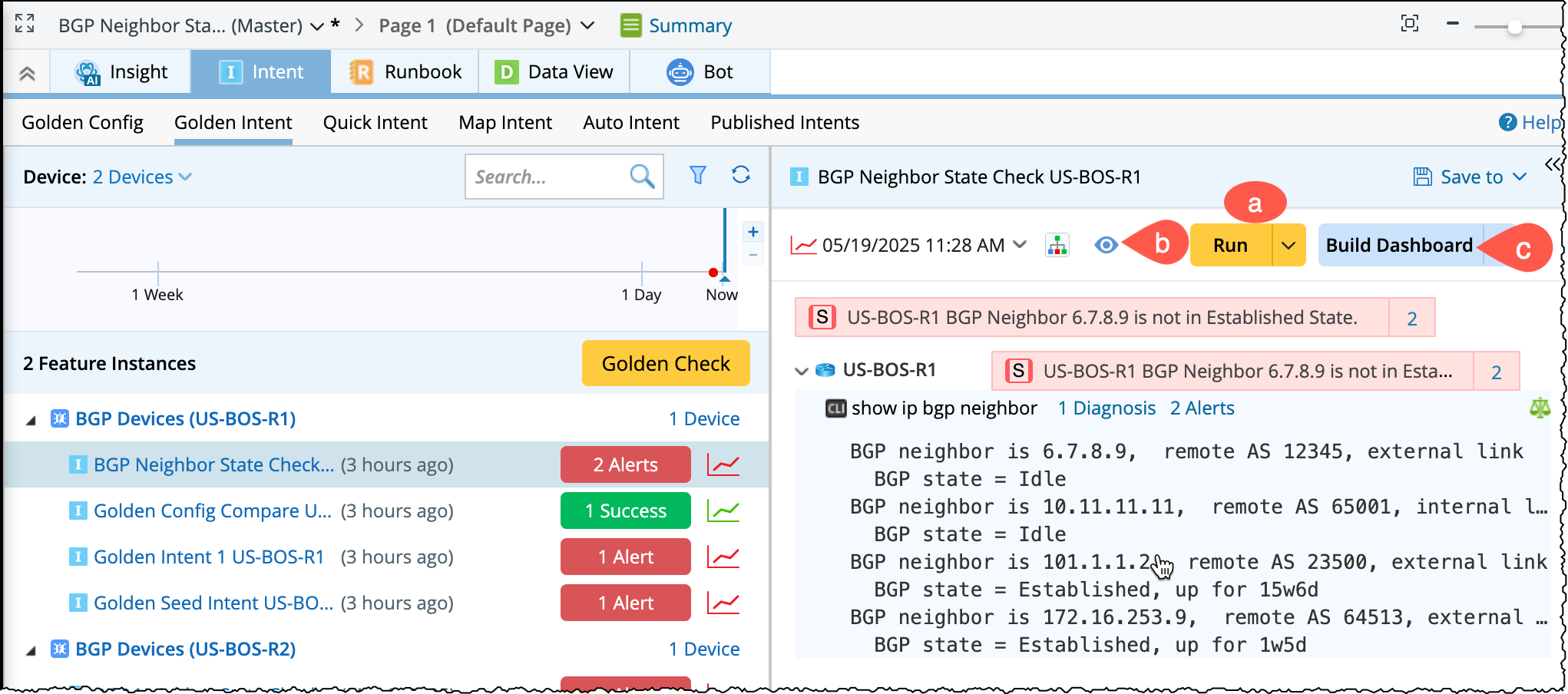The width and height of the screenshot is (1568, 694).
Task: Open the 2 Devices dropdown
Action: pyautogui.click(x=141, y=177)
